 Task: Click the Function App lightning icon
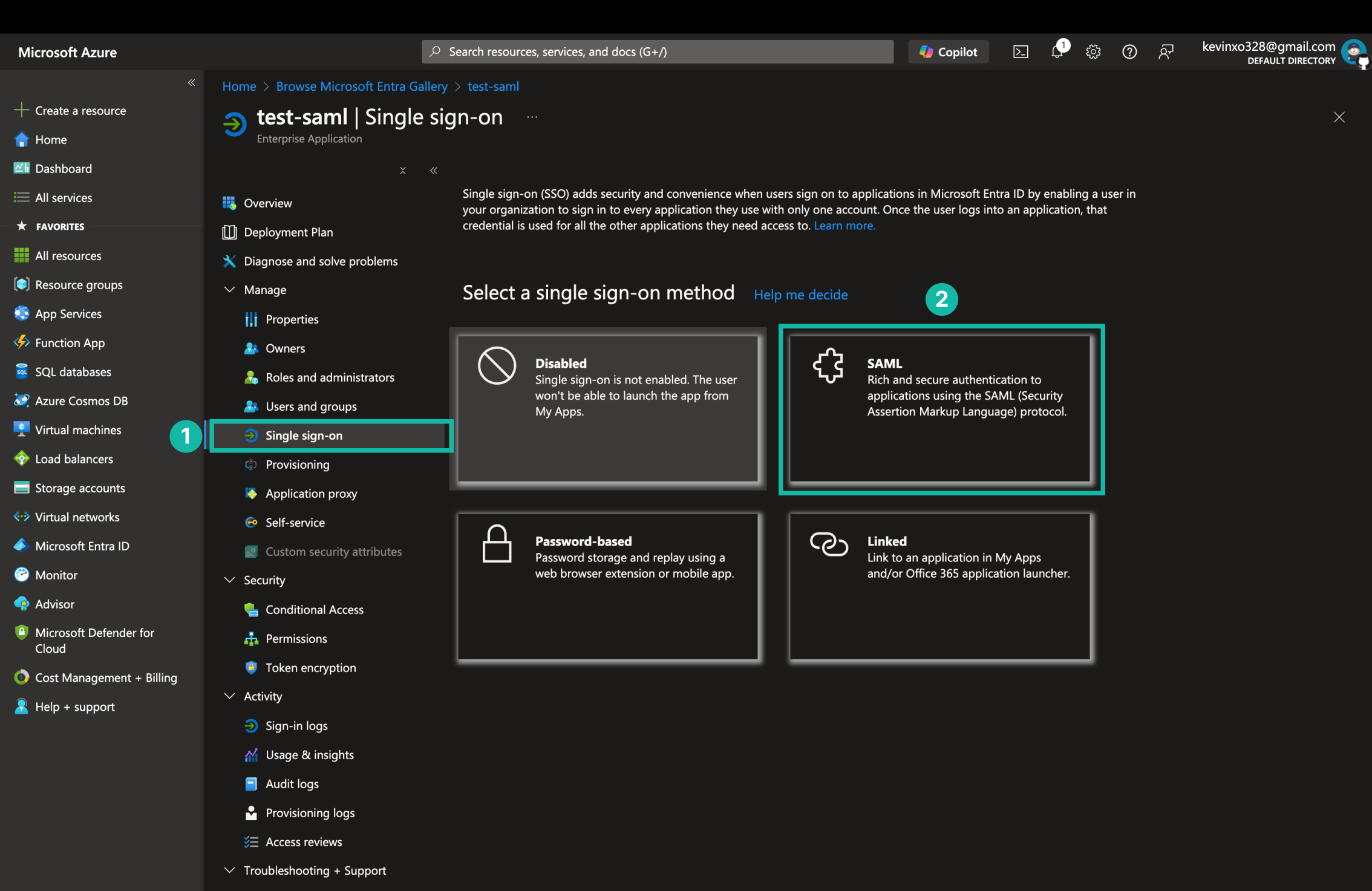pyautogui.click(x=22, y=342)
